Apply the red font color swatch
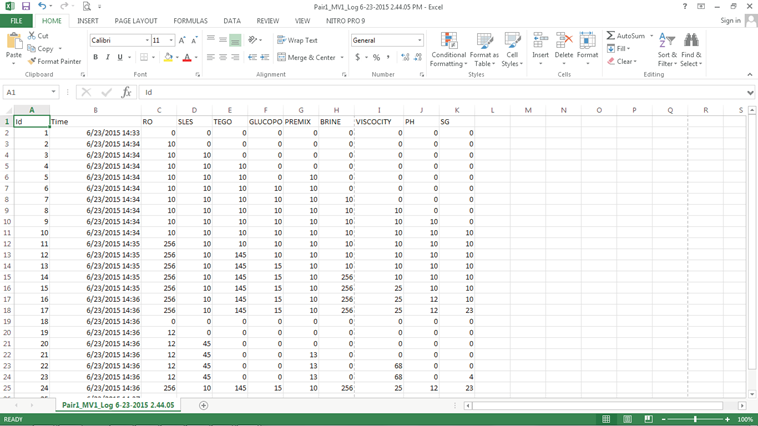Screen dimensions: 758x426 (187, 58)
